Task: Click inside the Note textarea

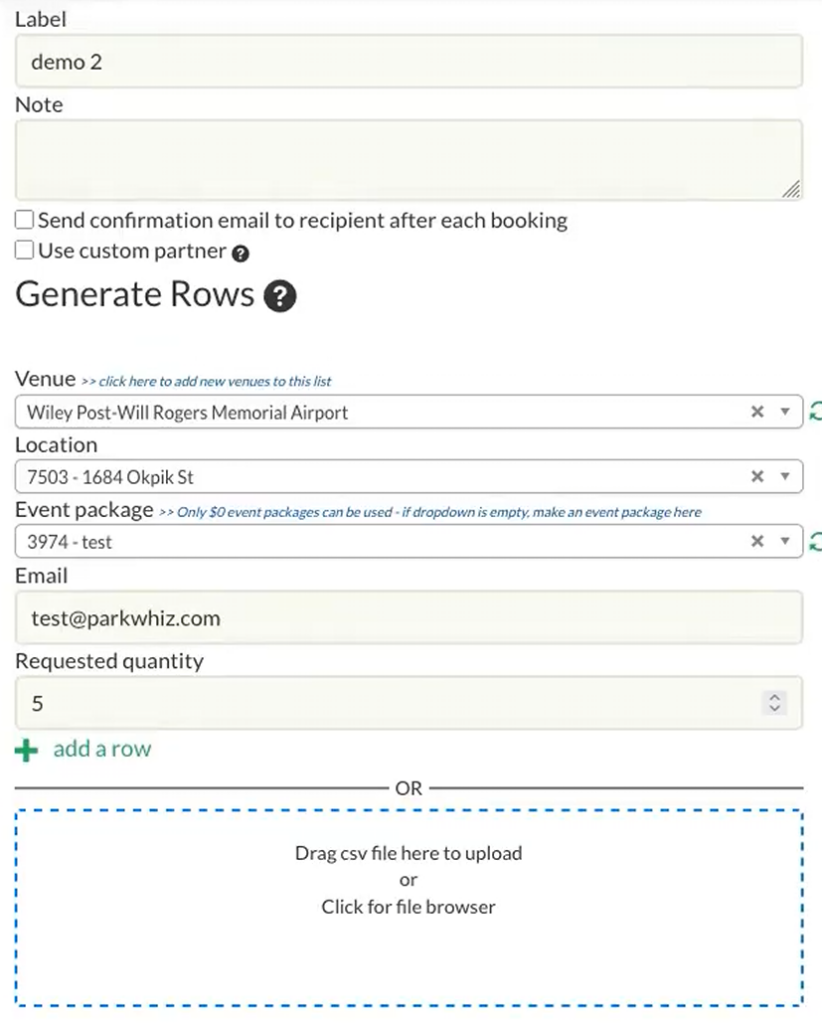Action: (408, 159)
